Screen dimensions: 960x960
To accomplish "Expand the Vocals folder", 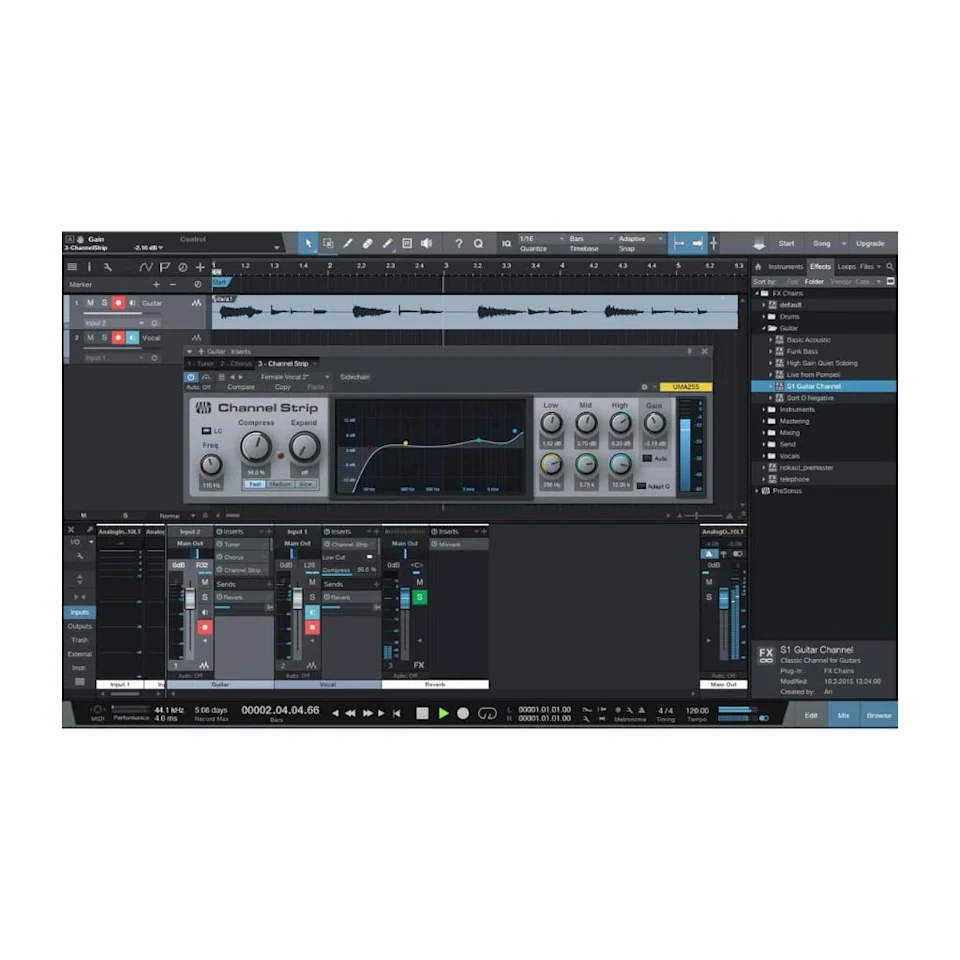I will coord(763,456).
